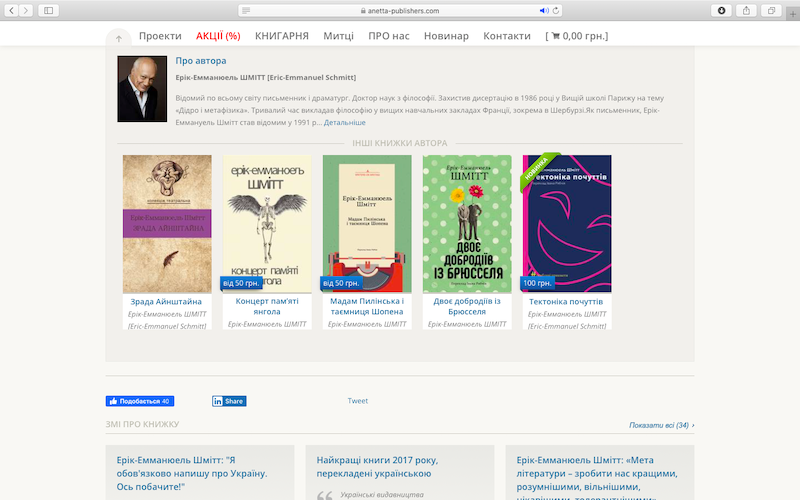Open article Найкращі книги 2017 року
This screenshot has height=500, width=800.
pos(377,466)
